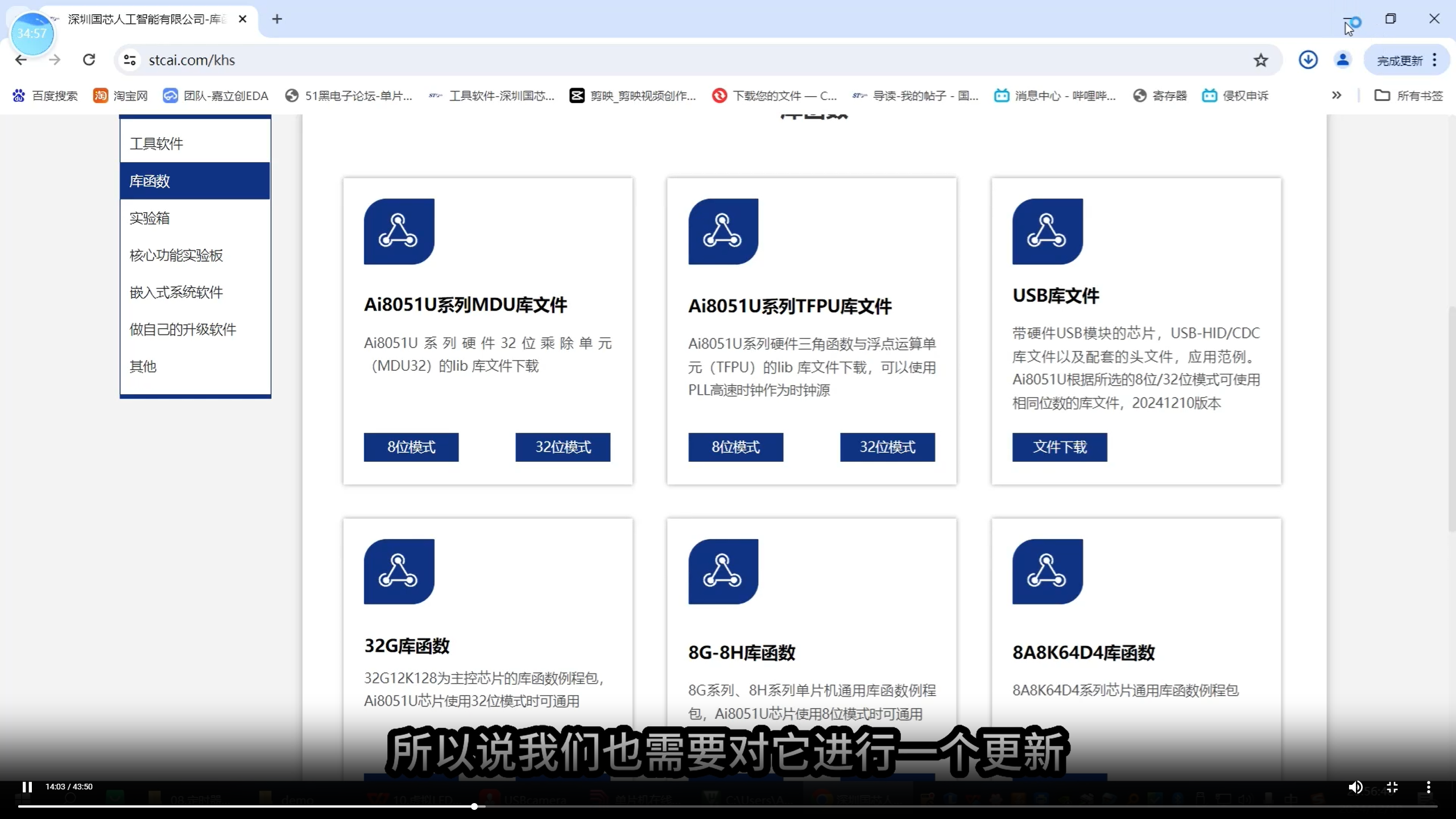Switch to the 深圳国芯人工智能 browser tab
Screen dimensions: 1456x819
pyautogui.click(x=142, y=19)
